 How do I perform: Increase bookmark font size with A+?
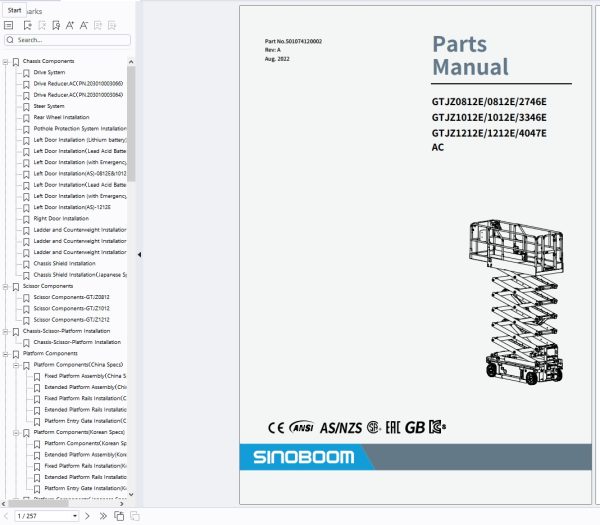click(x=70, y=26)
